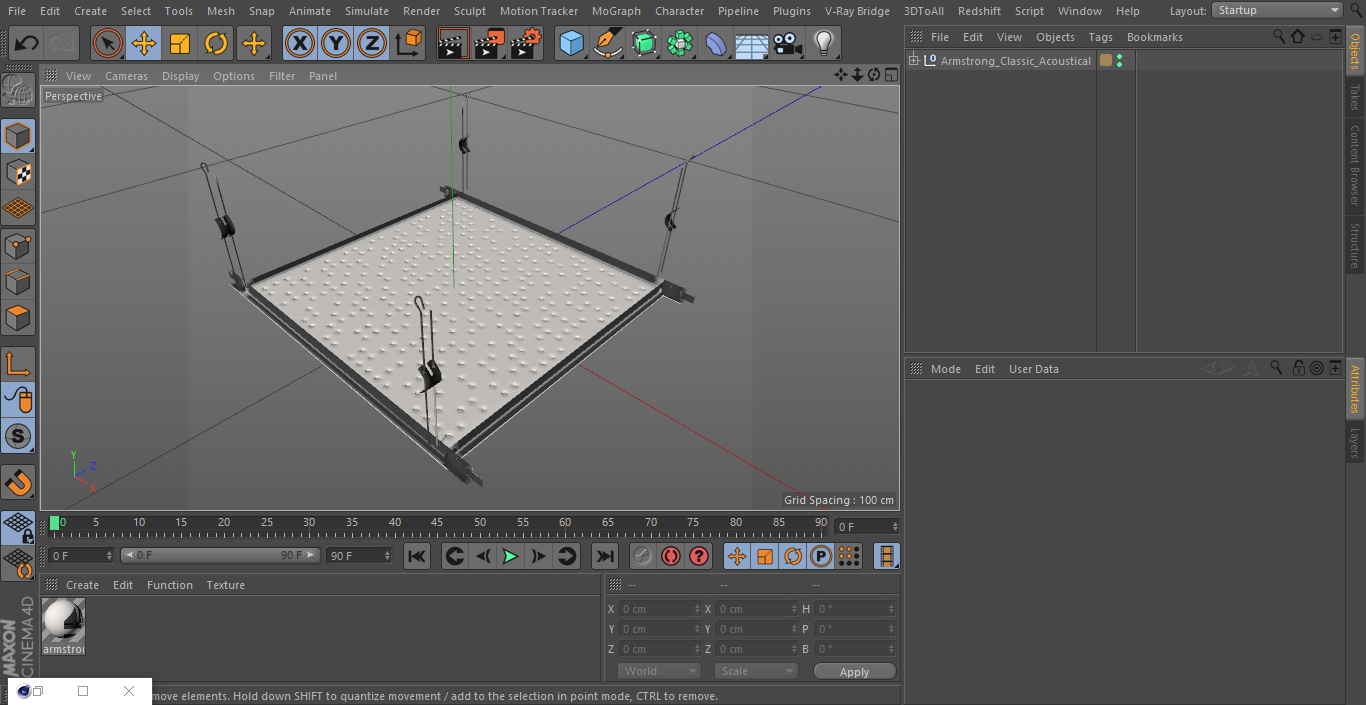
Task: Select Armstrong_Classic_Acoustical object name
Action: (x=1015, y=61)
